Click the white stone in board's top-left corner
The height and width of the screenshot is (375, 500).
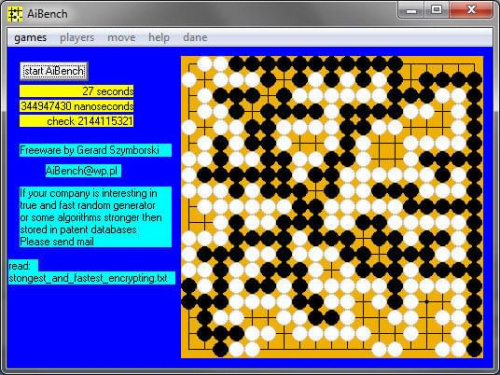[205, 64]
